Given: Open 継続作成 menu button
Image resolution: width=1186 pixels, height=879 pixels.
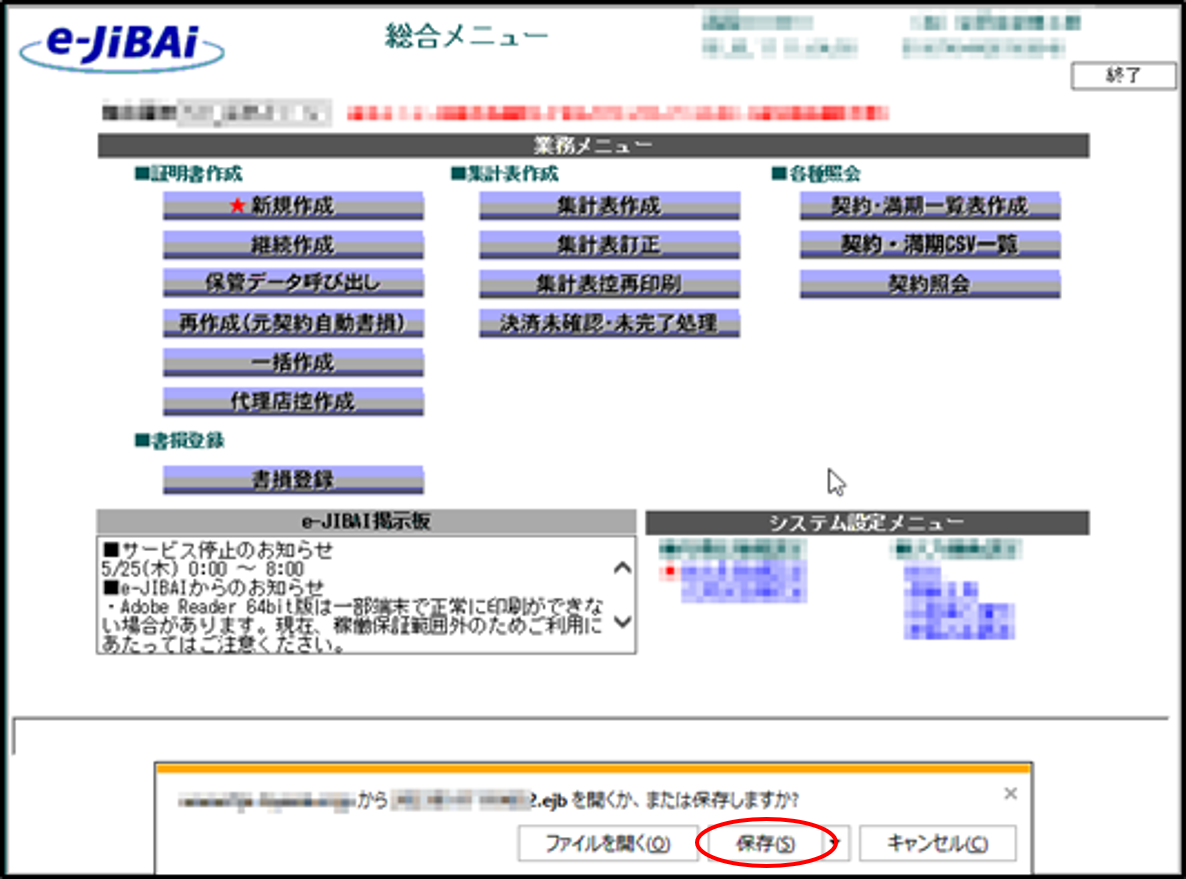Looking at the screenshot, I should [293, 245].
